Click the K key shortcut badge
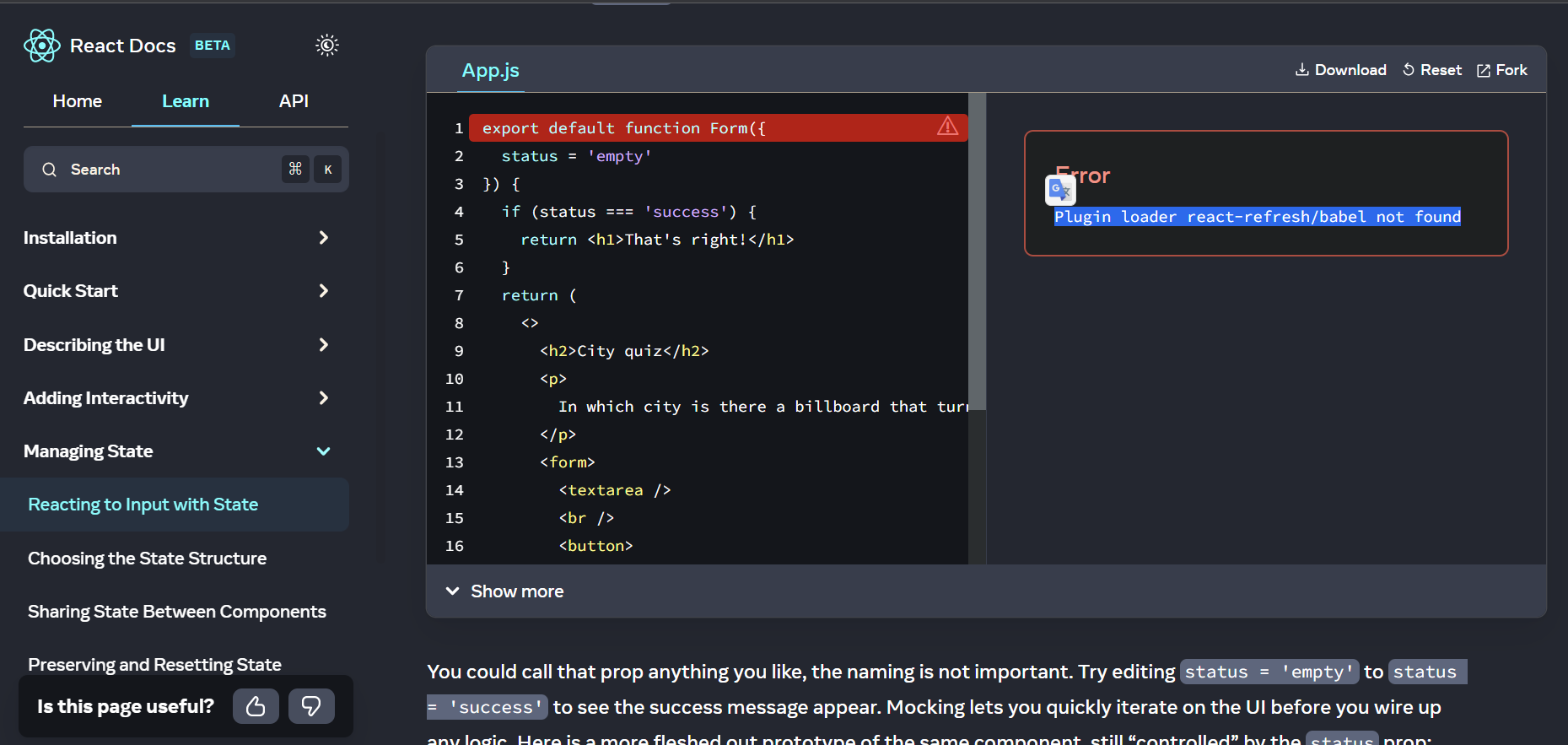This screenshot has height=745, width=1568. click(x=328, y=170)
